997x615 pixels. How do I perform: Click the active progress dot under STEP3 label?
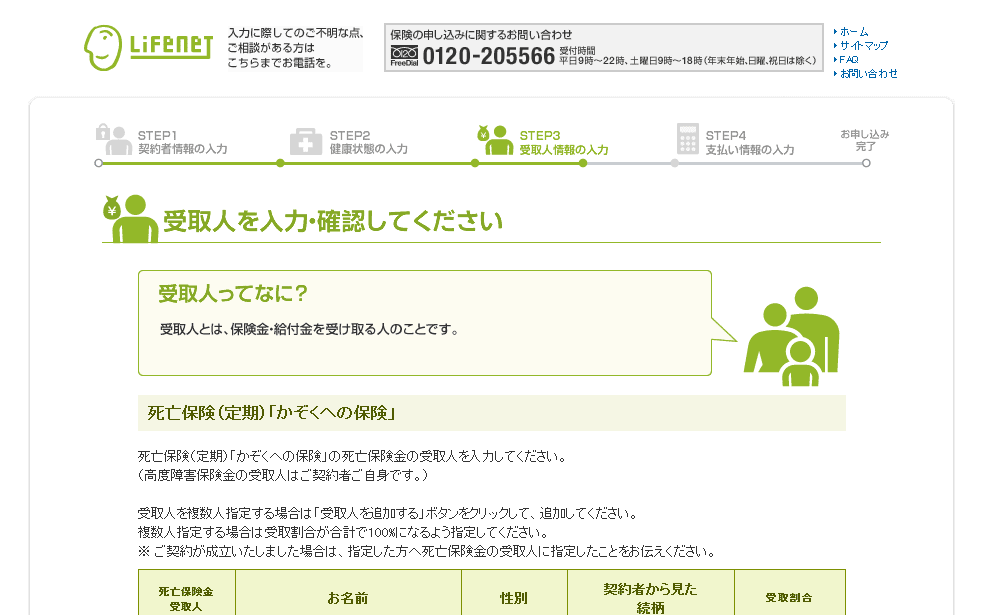(x=583, y=163)
